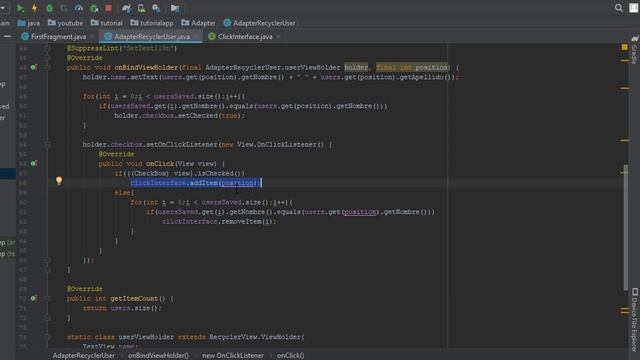Click the yellow inspection status square

(x=624, y=47)
